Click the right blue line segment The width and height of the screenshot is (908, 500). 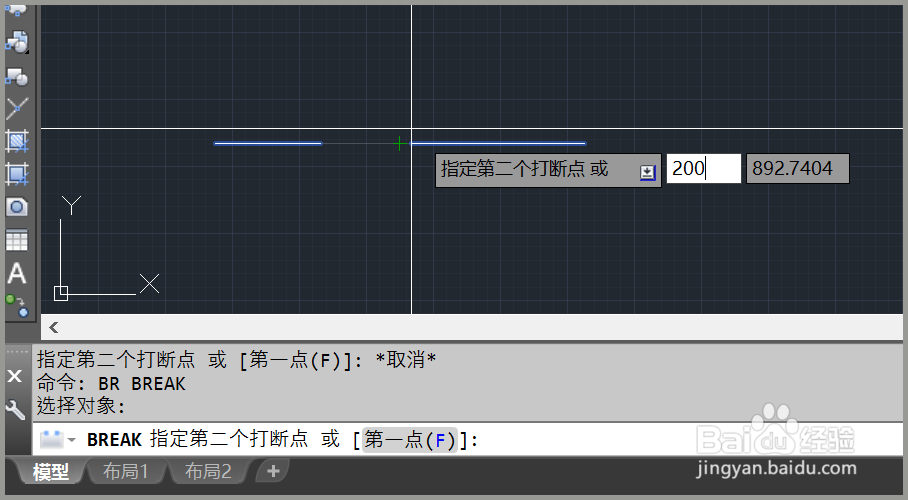click(498, 143)
